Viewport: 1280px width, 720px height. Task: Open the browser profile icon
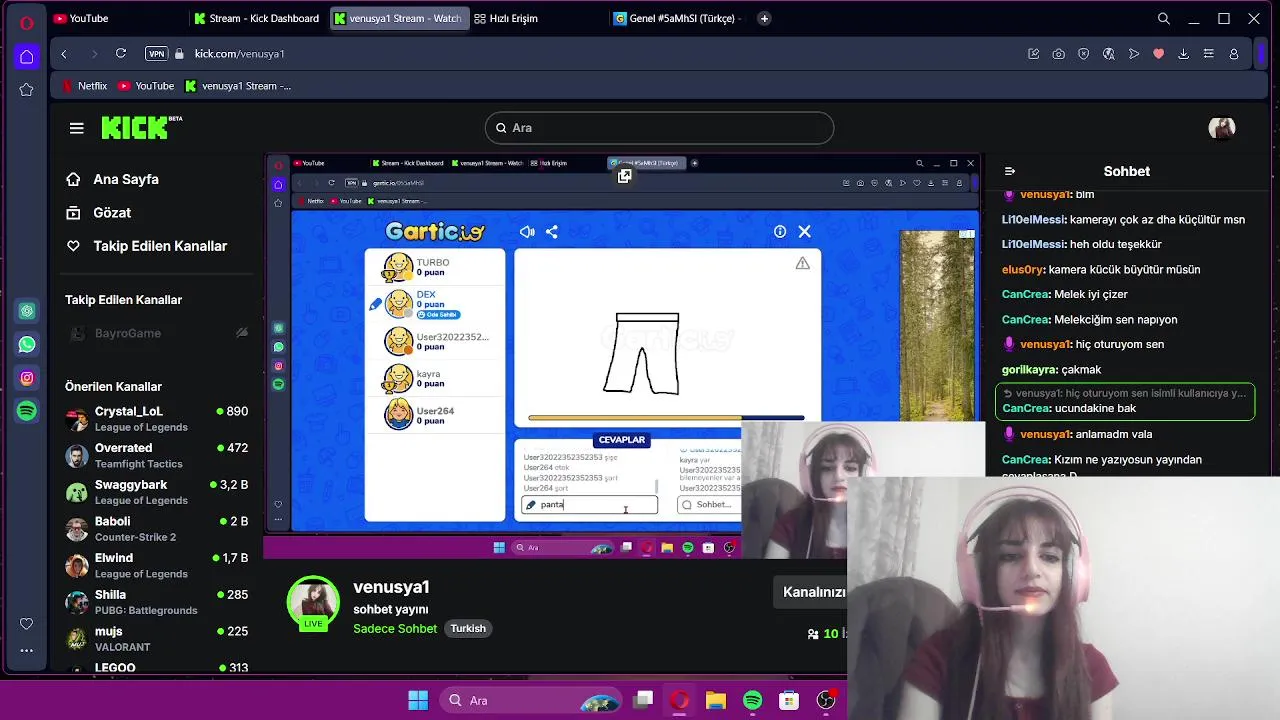(1234, 54)
